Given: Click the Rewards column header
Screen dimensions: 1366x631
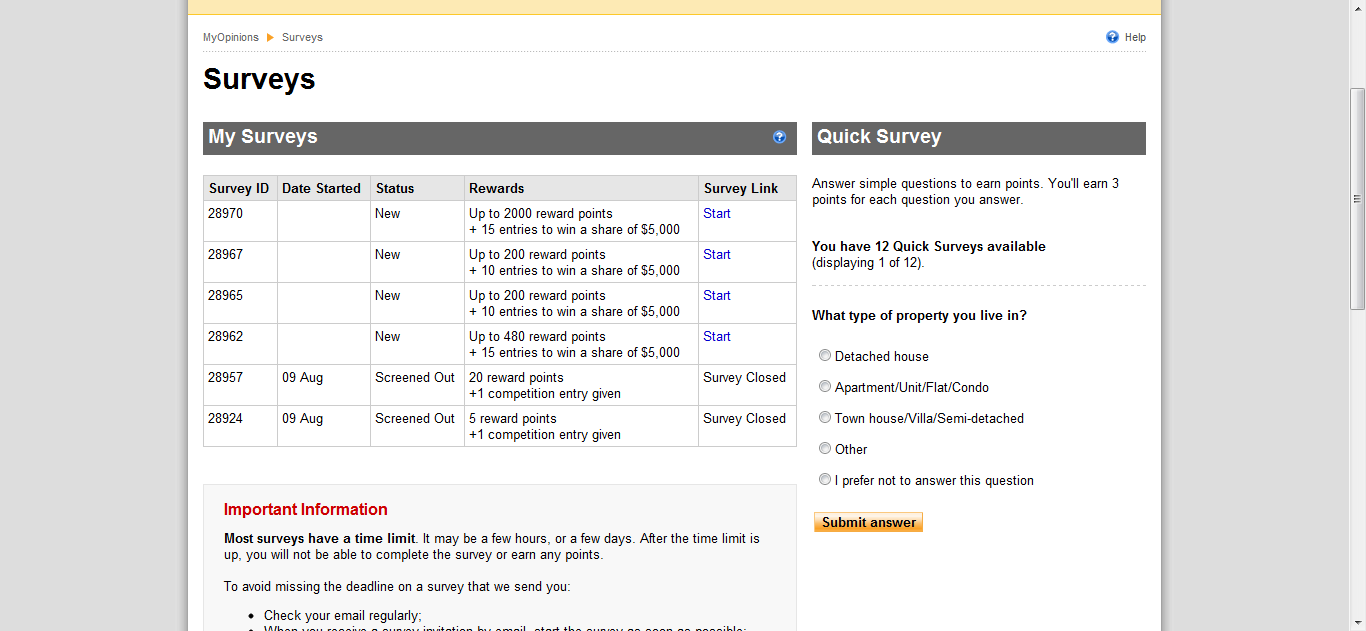Looking at the screenshot, I should tap(496, 188).
